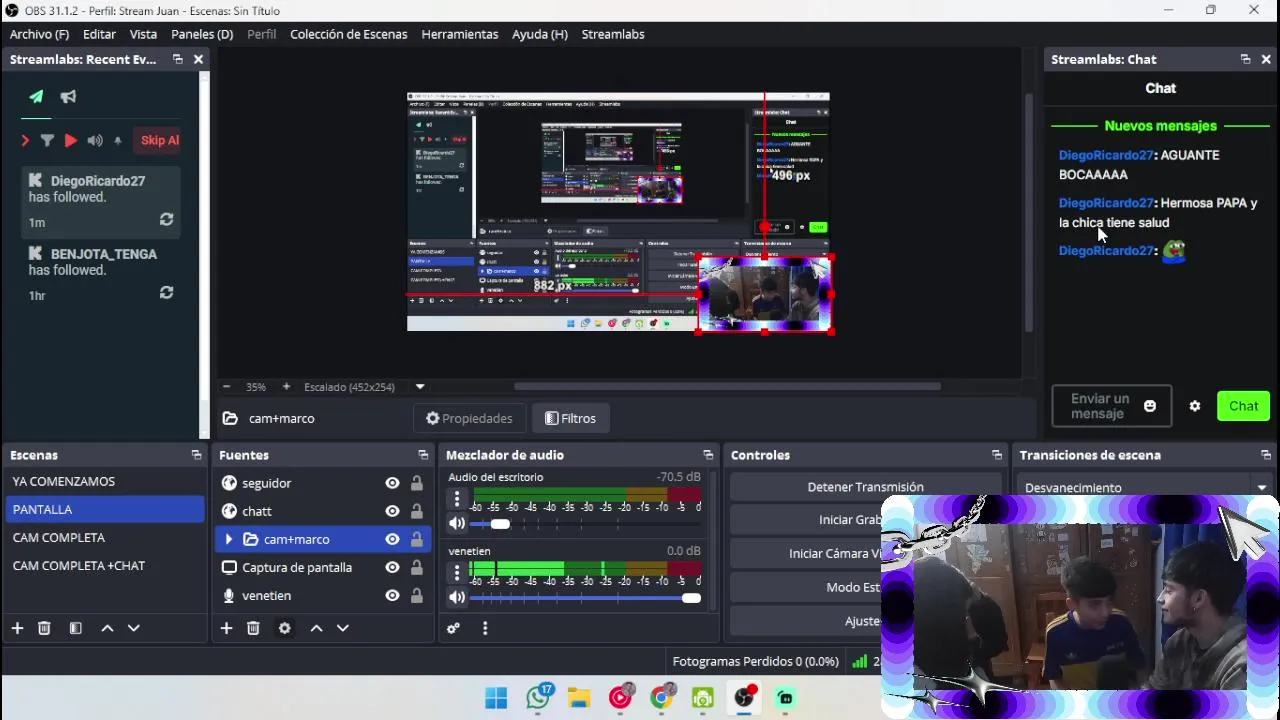Image resolution: width=1280 pixels, height=720 pixels.
Task: Open Colección de Escenas menu
Action: 348,34
